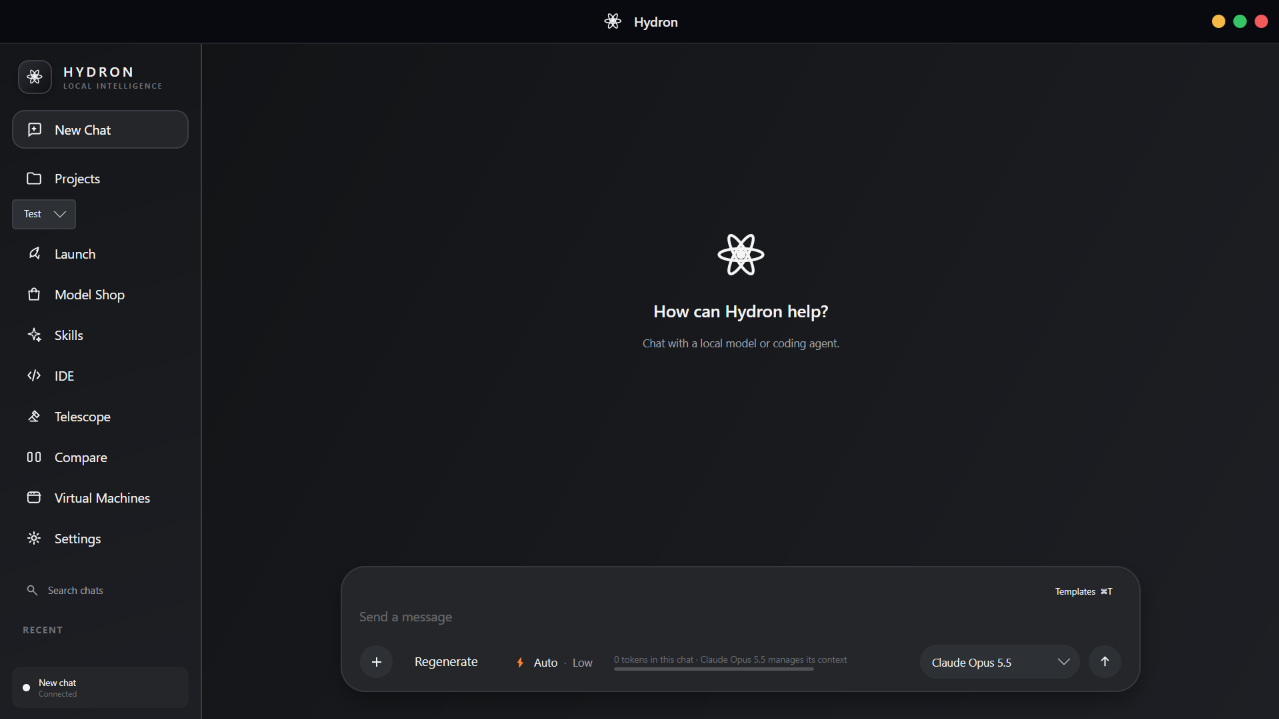Image resolution: width=1279 pixels, height=719 pixels.
Task: Switch to Telescope view
Action: pos(100,417)
